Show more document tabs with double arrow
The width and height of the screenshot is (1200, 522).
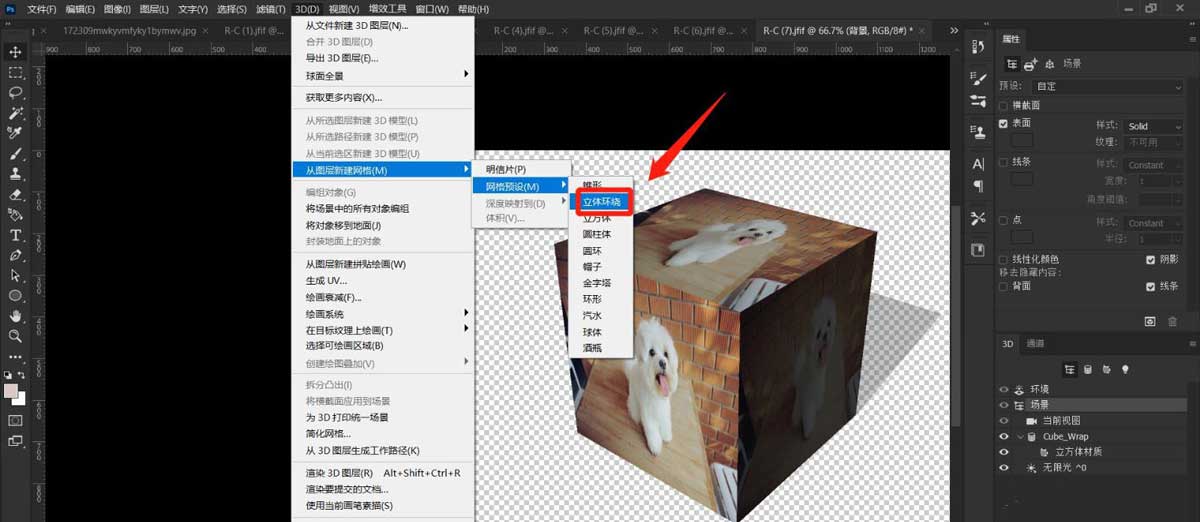(x=952, y=31)
